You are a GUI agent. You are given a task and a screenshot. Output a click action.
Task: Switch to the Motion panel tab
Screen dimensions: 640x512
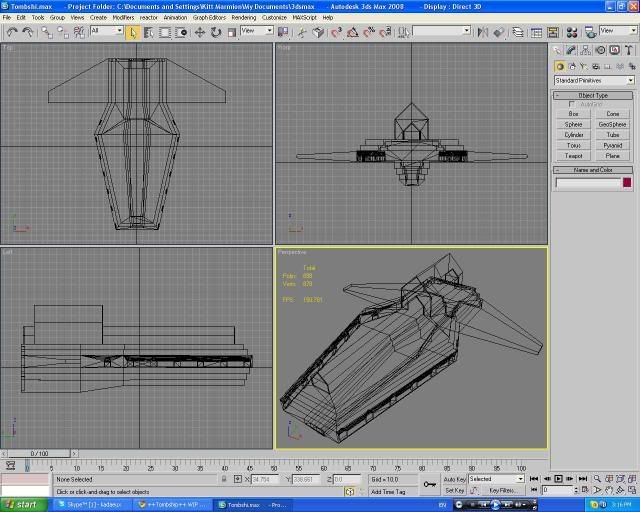[600, 50]
